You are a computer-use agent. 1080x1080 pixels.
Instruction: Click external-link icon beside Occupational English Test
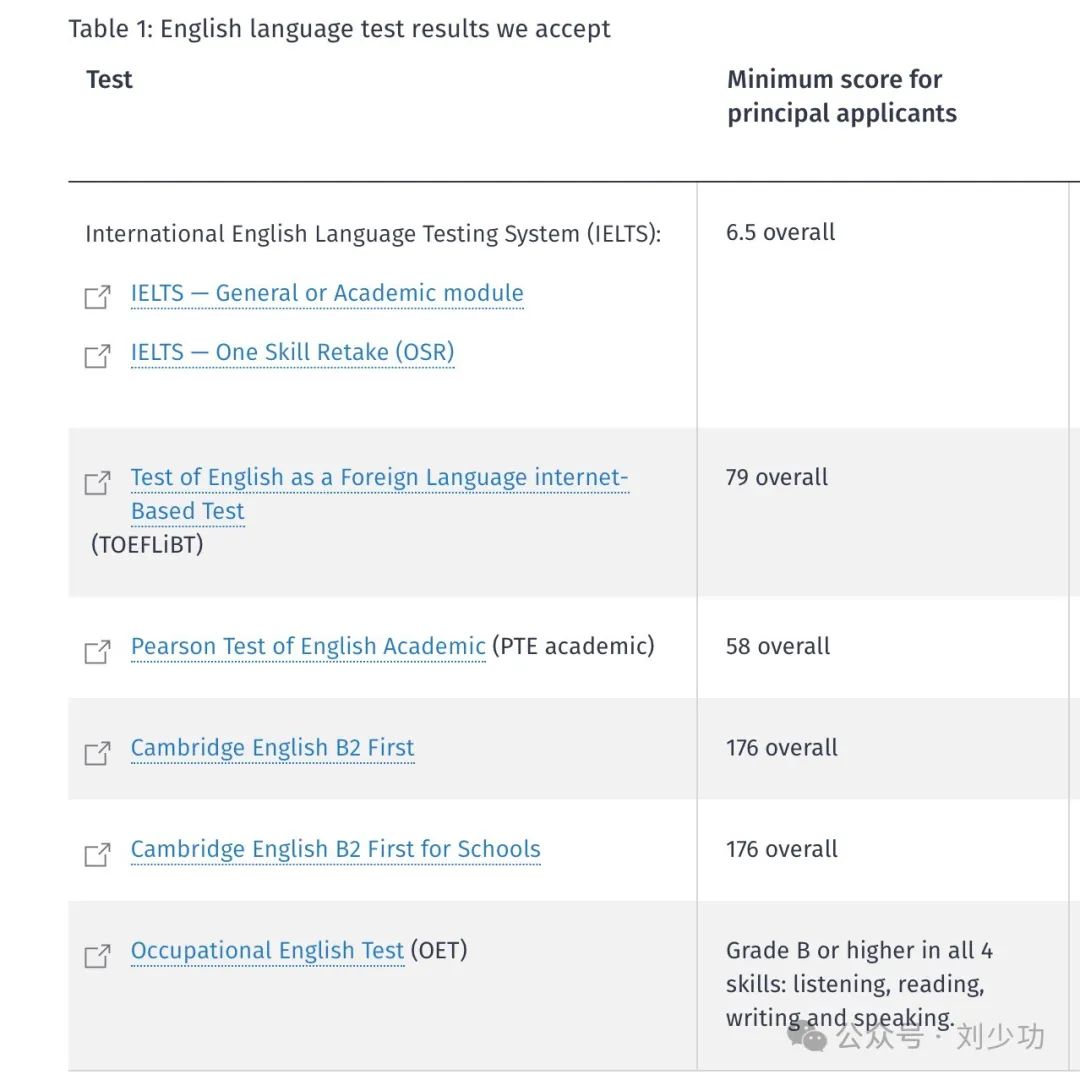pos(97,955)
